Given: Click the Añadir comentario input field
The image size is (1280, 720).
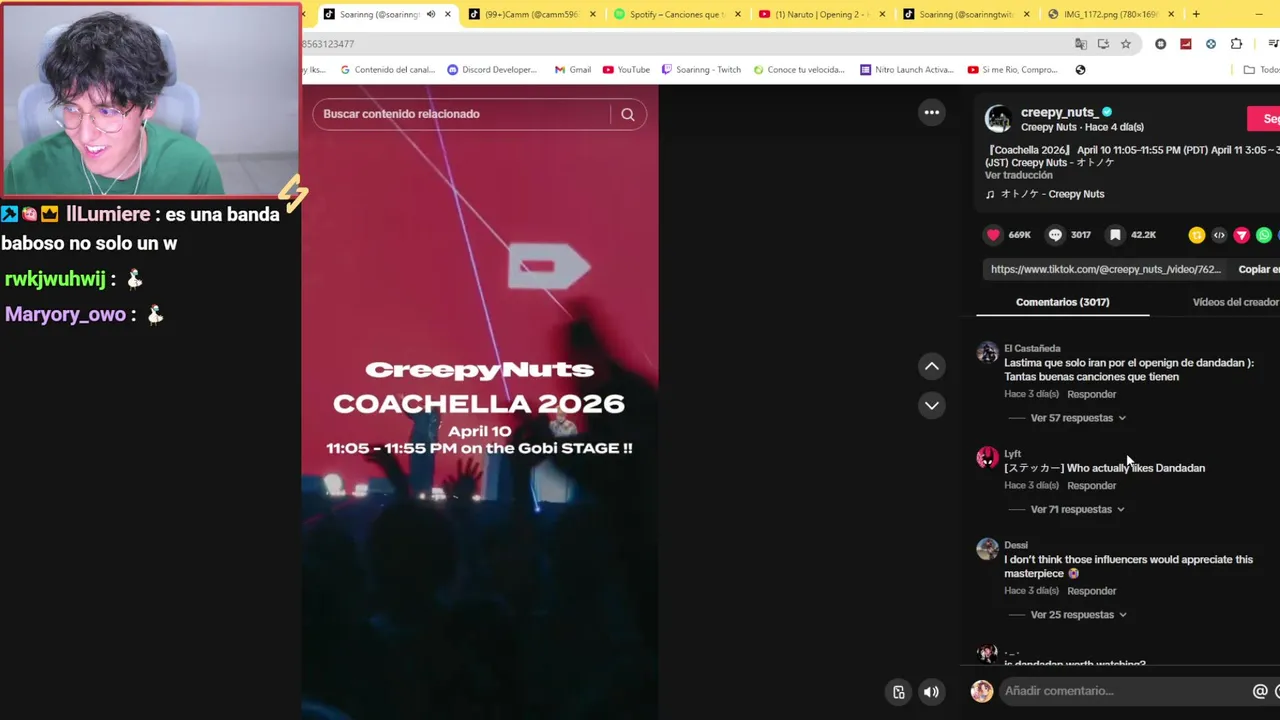Looking at the screenshot, I should click(x=1125, y=691).
